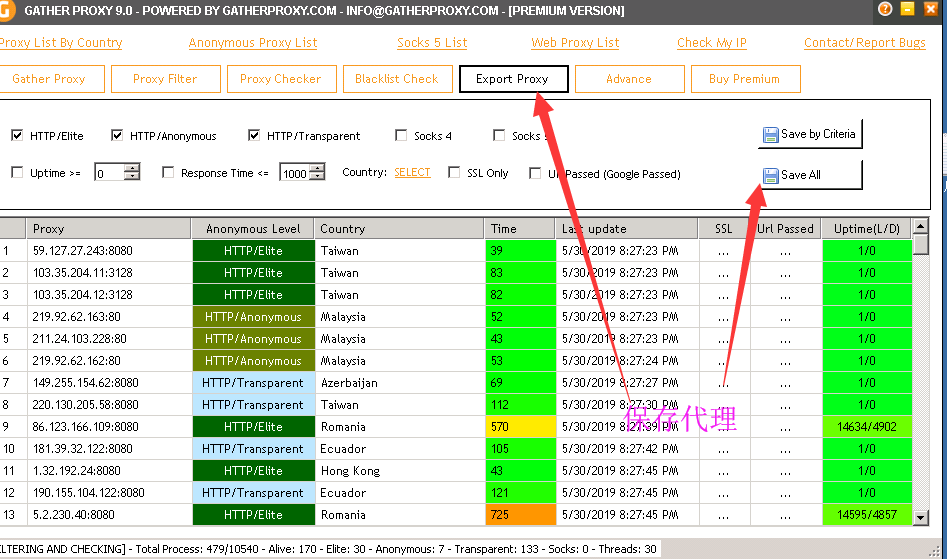Click the floppy disk icon on Save by Criteria
This screenshot has height=559, width=947.
tap(770, 135)
